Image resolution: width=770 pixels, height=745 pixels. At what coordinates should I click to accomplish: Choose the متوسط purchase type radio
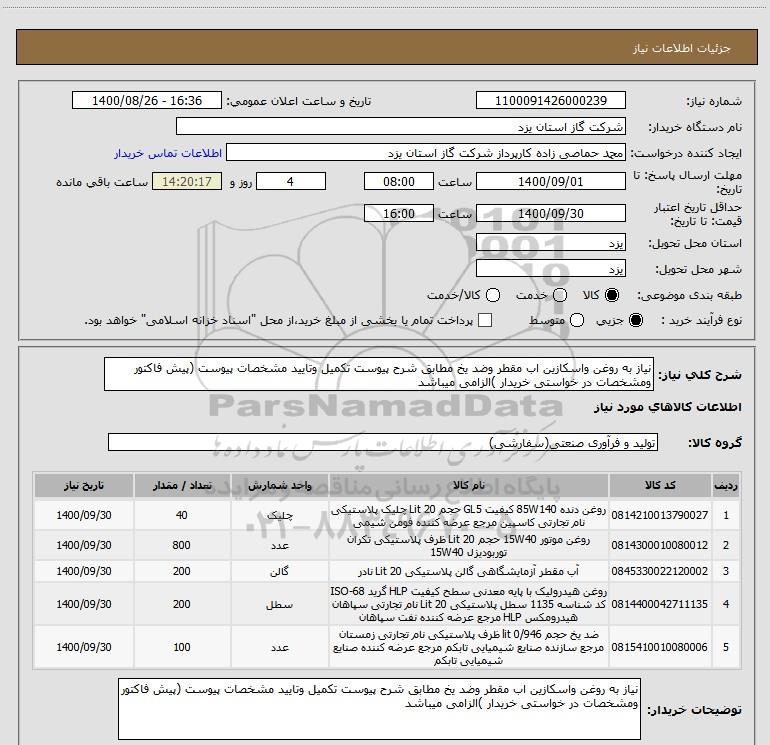click(577, 320)
